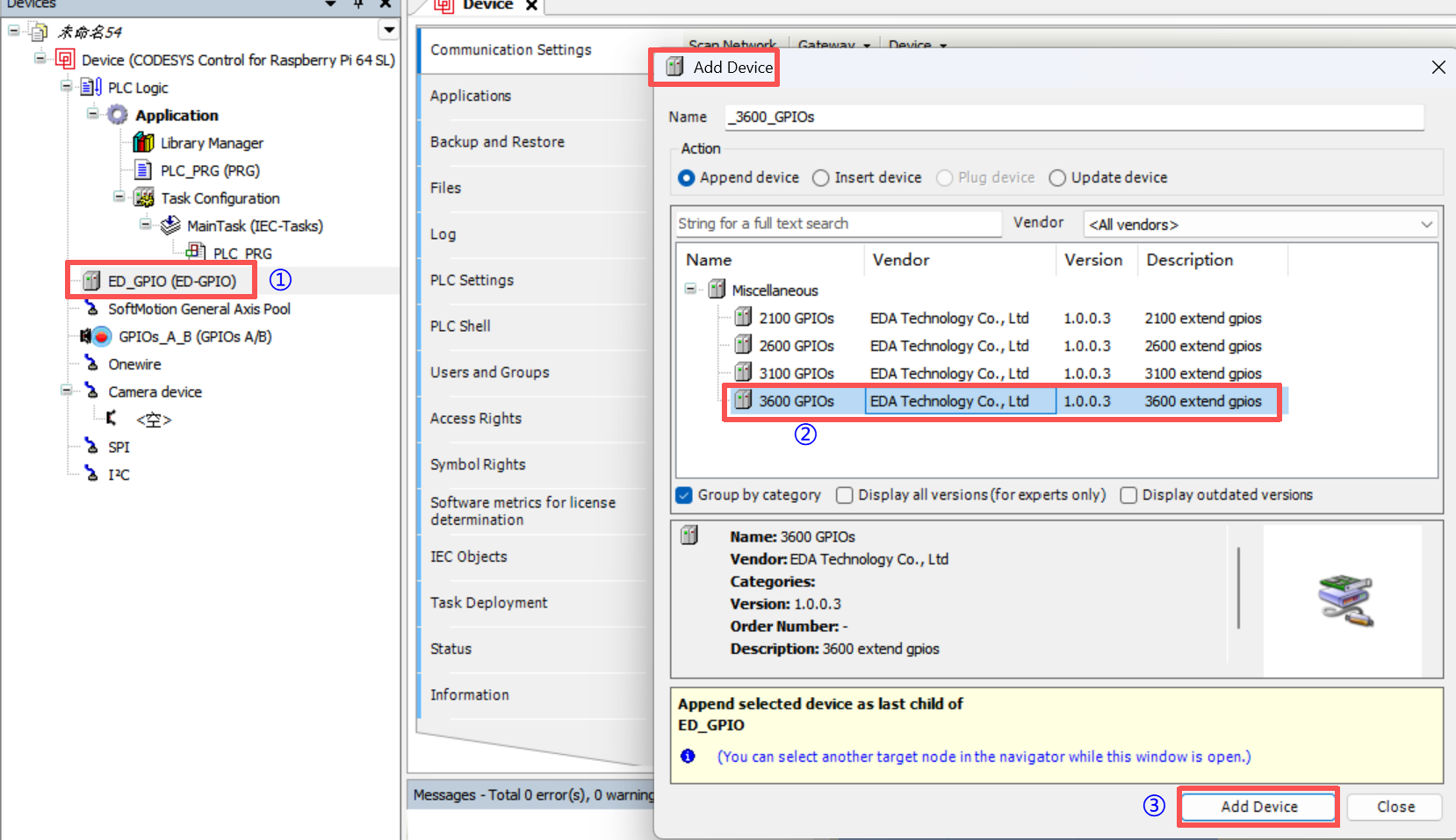
Task: Click the full text search field
Action: tap(837, 224)
